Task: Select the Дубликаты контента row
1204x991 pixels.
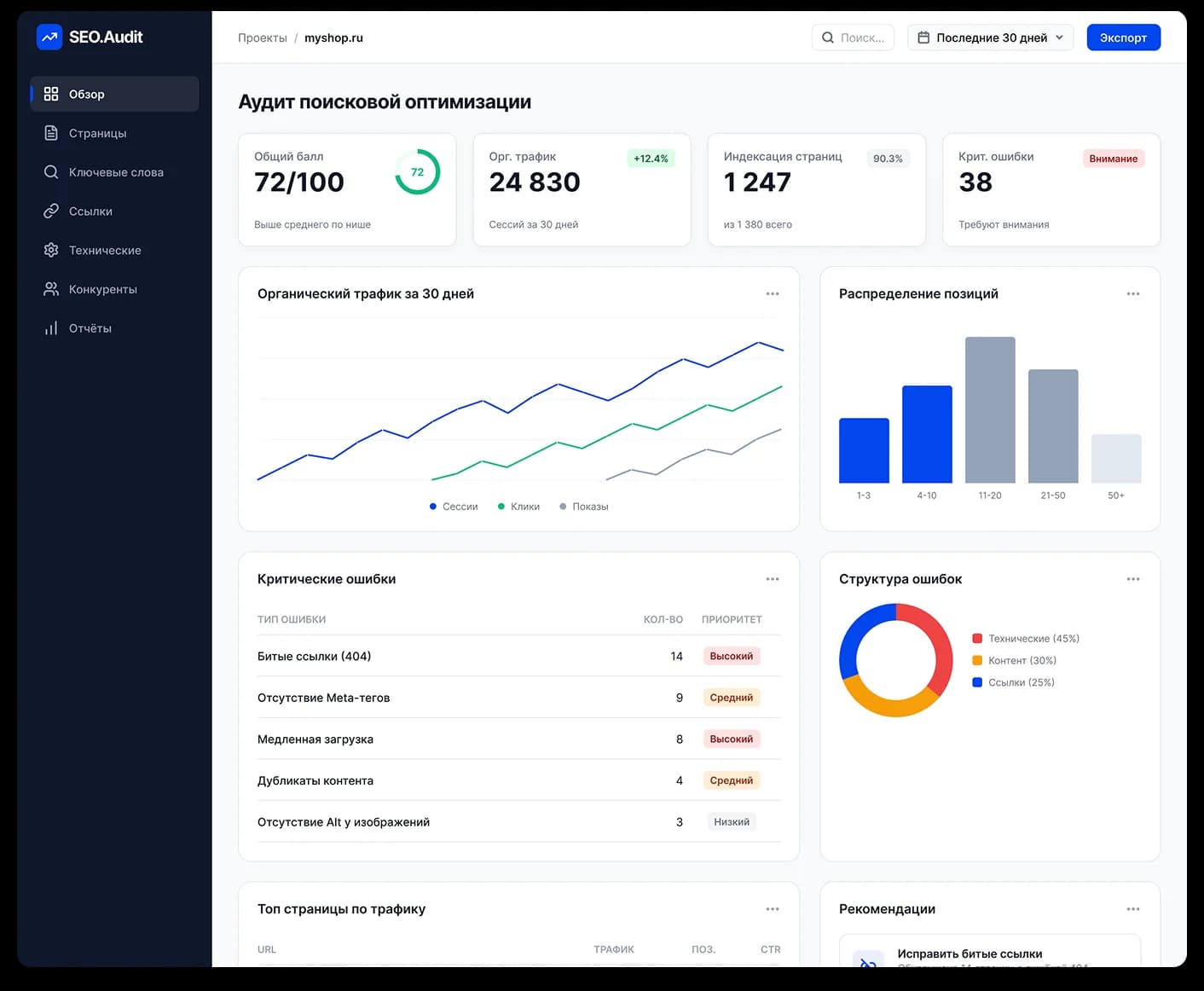Action: 518,780
